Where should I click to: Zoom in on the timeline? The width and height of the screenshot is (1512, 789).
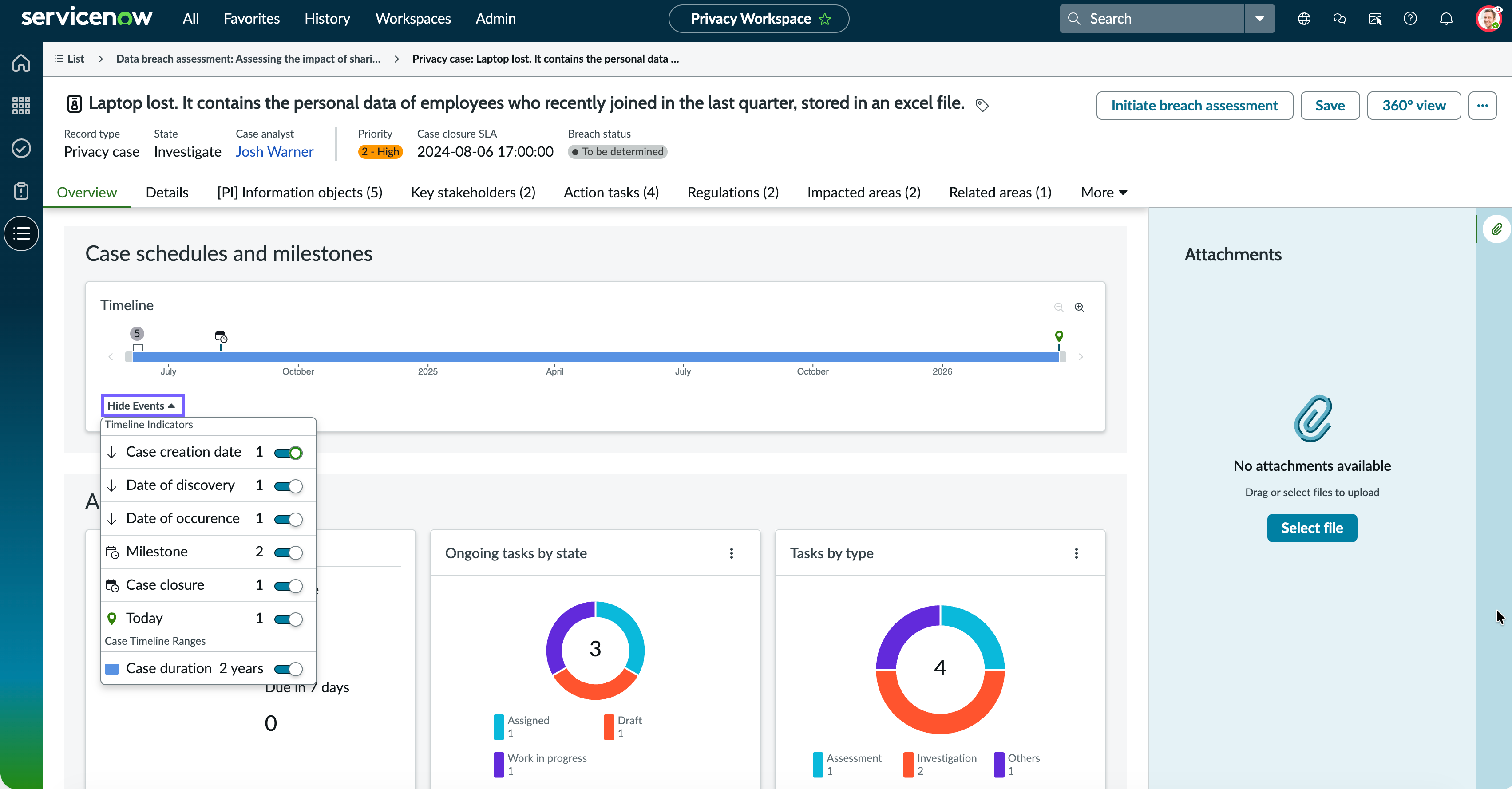pos(1080,307)
